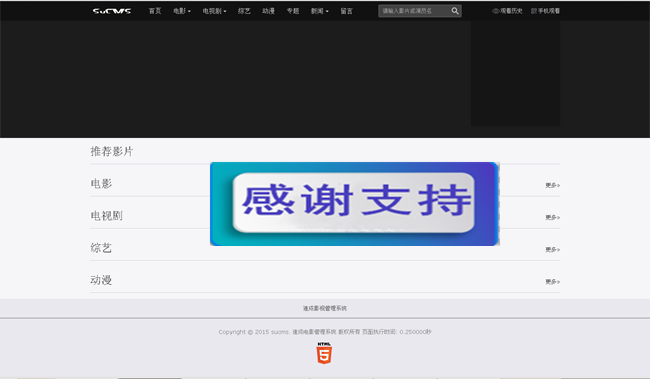Expand the 电视剧 dropdown menu
Screen dimensions: 650x379
[214, 11]
